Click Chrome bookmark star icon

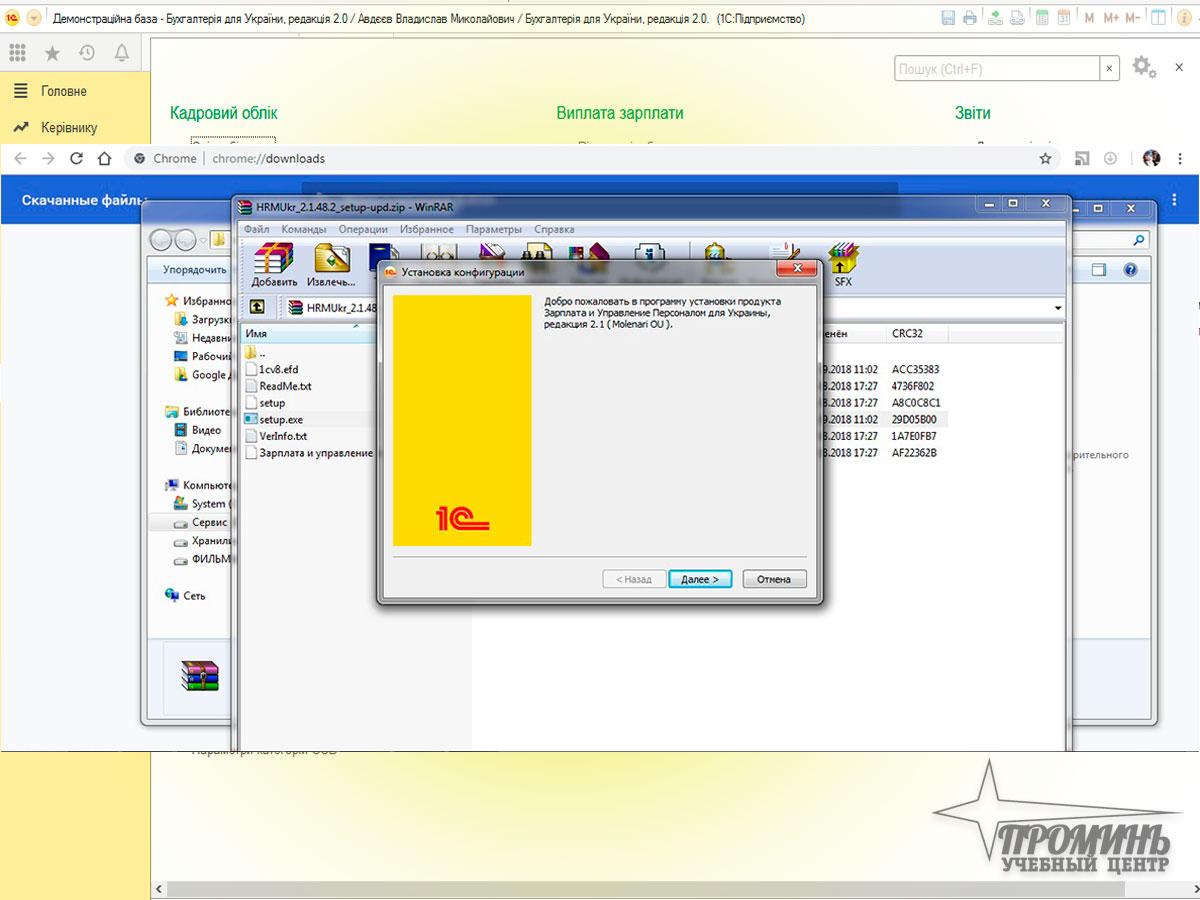1045,158
